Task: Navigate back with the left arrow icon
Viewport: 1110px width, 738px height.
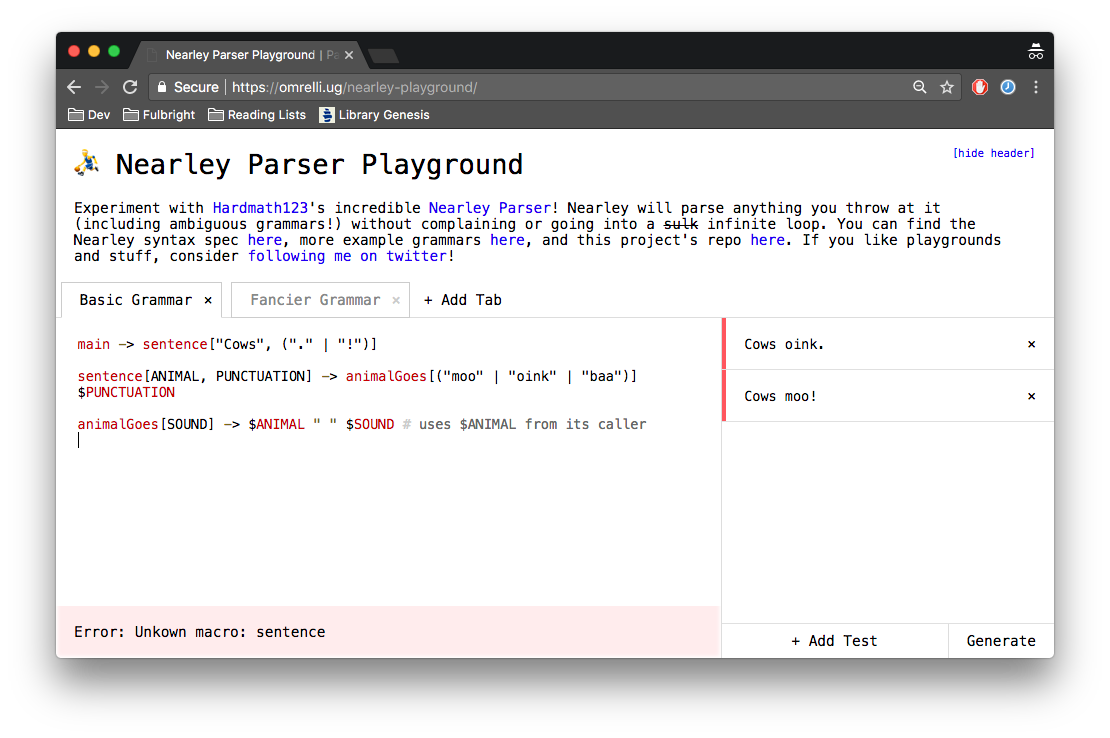Action: coord(74,87)
